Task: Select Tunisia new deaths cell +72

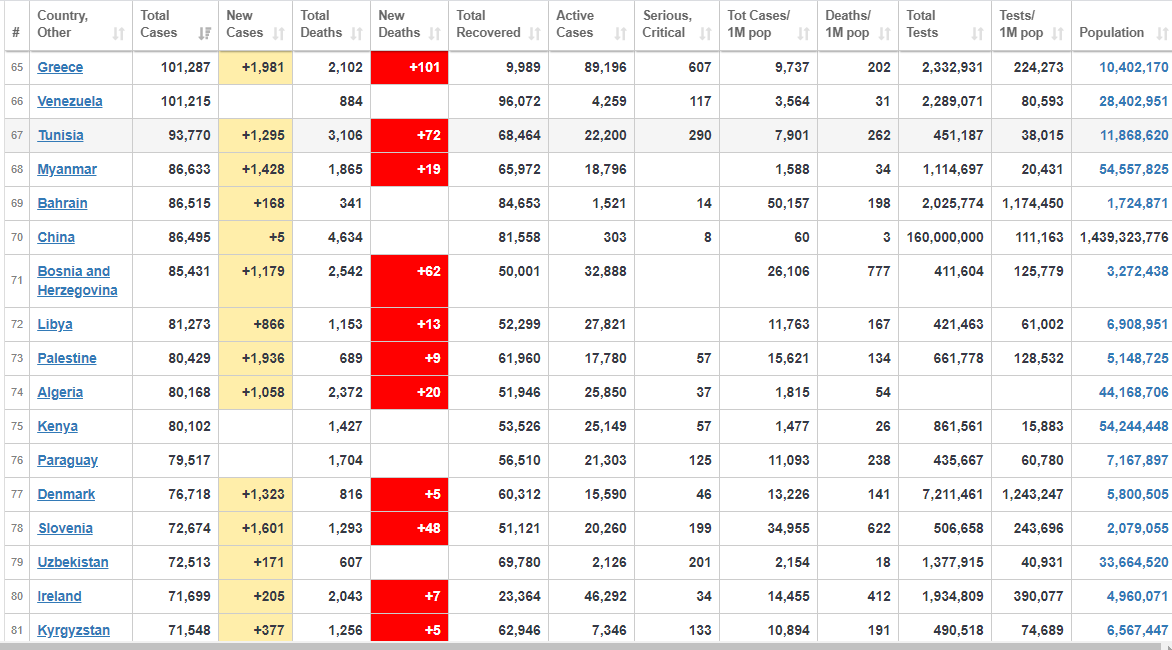Action: coord(410,135)
